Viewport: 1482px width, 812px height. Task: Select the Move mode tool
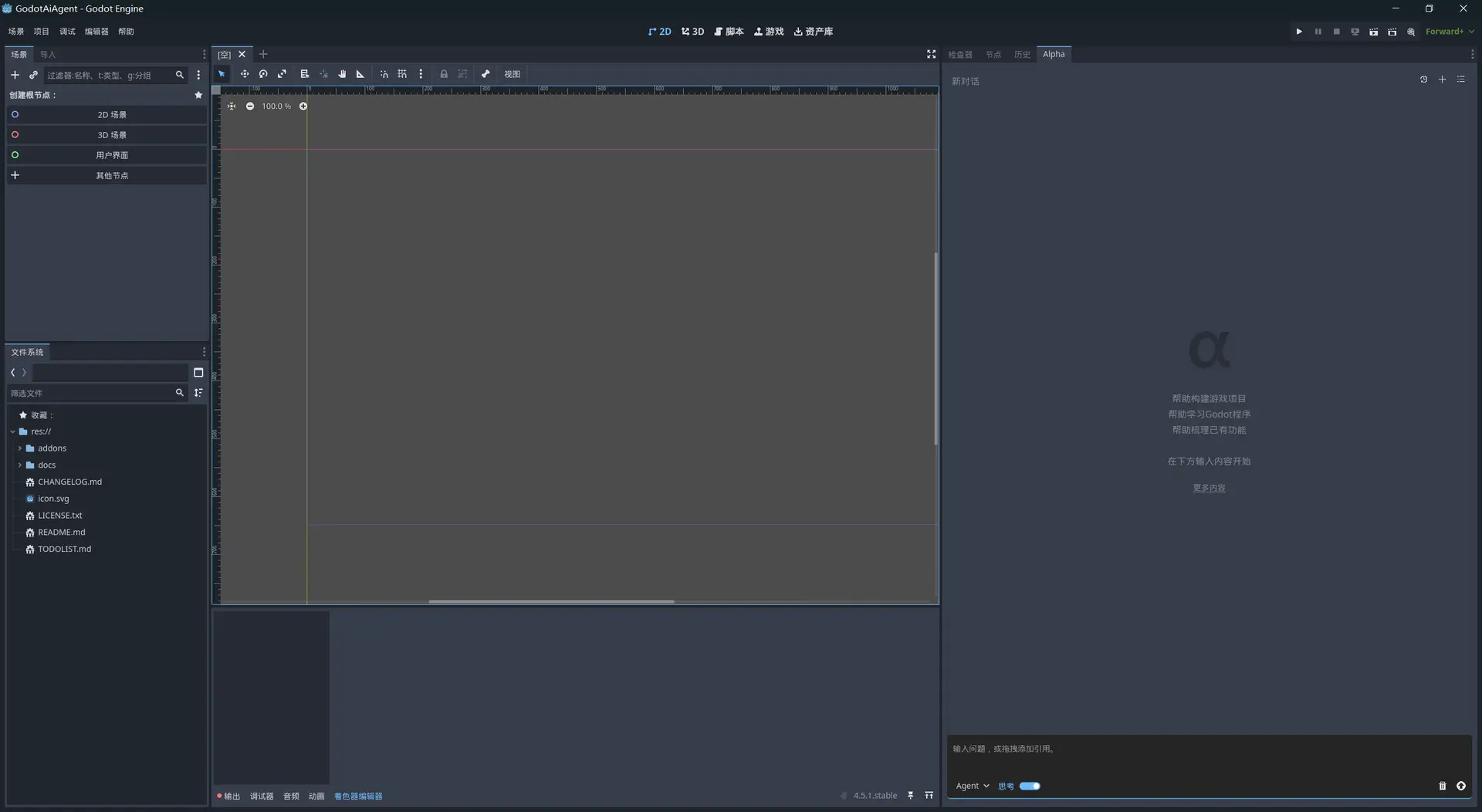click(x=244, y=74)
